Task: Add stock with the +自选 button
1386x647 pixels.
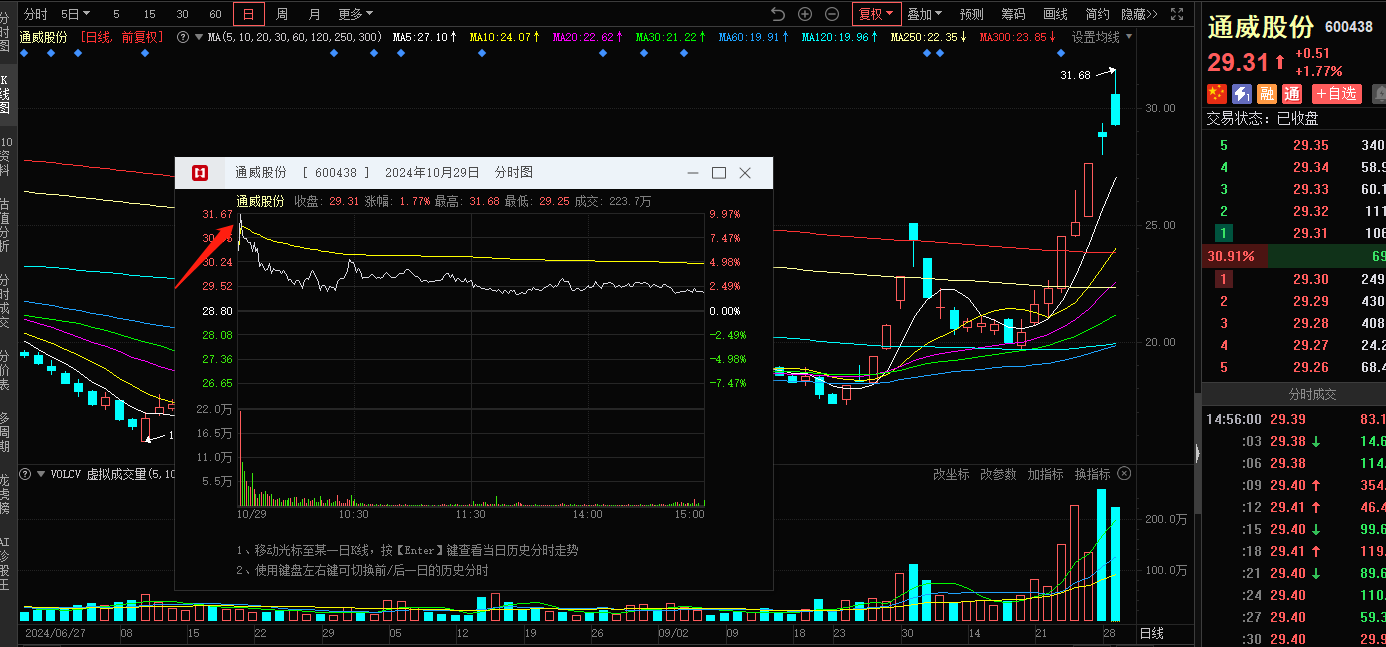Action: coord(1336,93)
